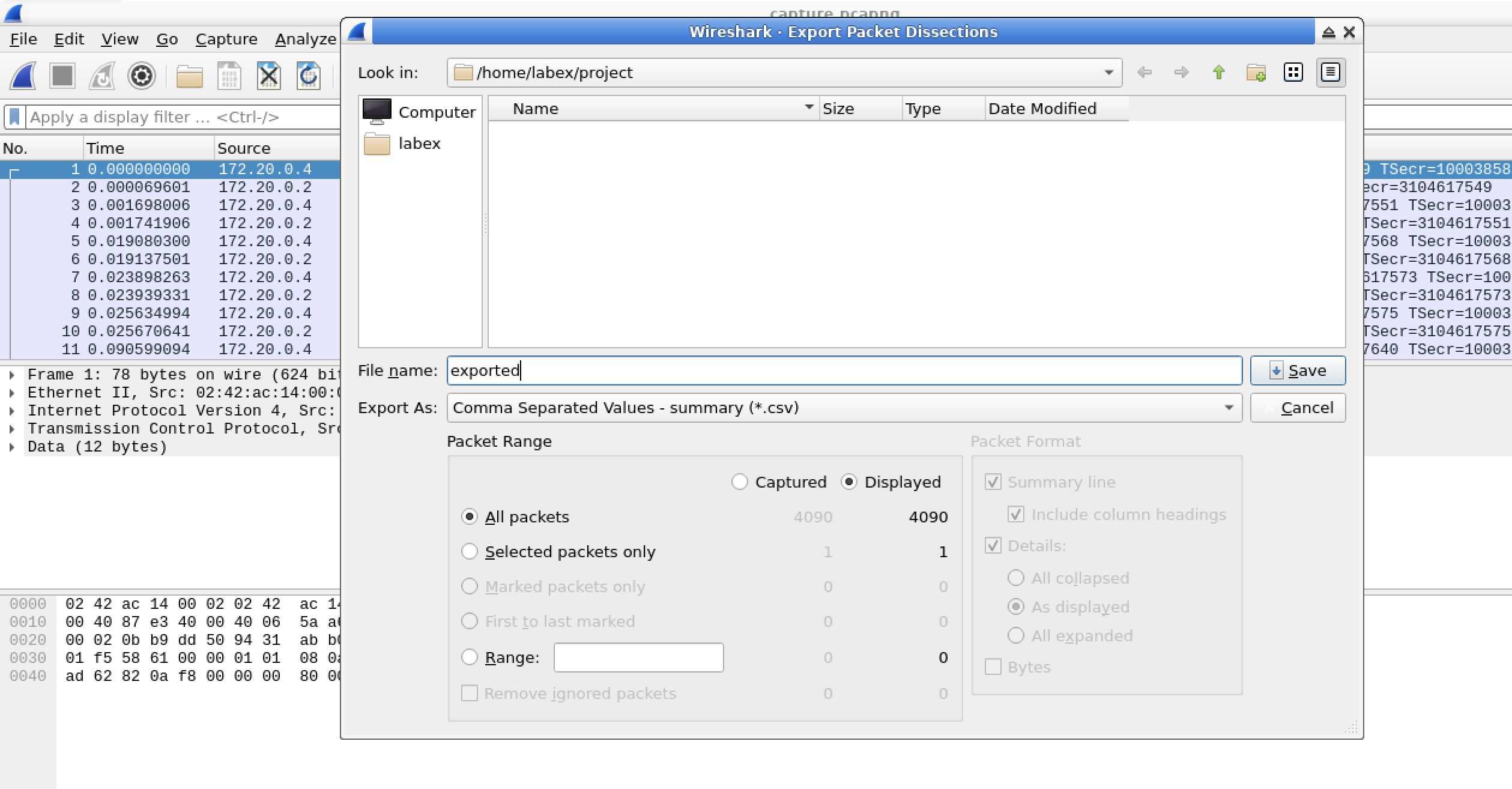The width and height of the screenshot is (1512, 789).
Task: Close the capture file with the X icon
Action: [268, 76]
